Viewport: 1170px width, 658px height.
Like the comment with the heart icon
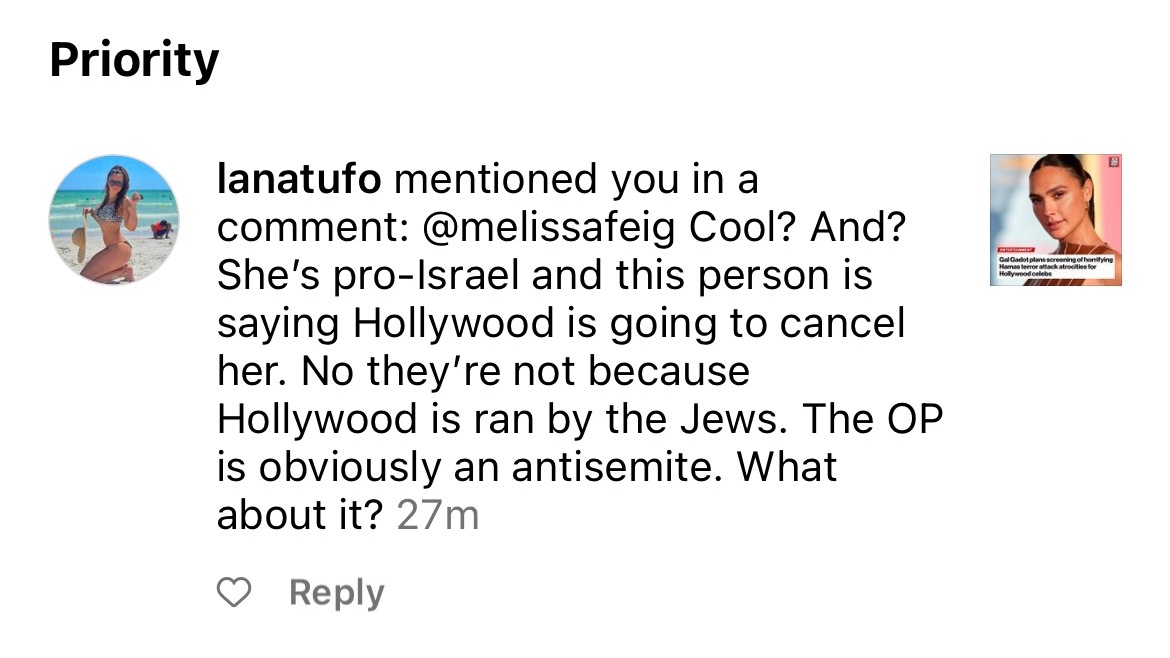234,593
